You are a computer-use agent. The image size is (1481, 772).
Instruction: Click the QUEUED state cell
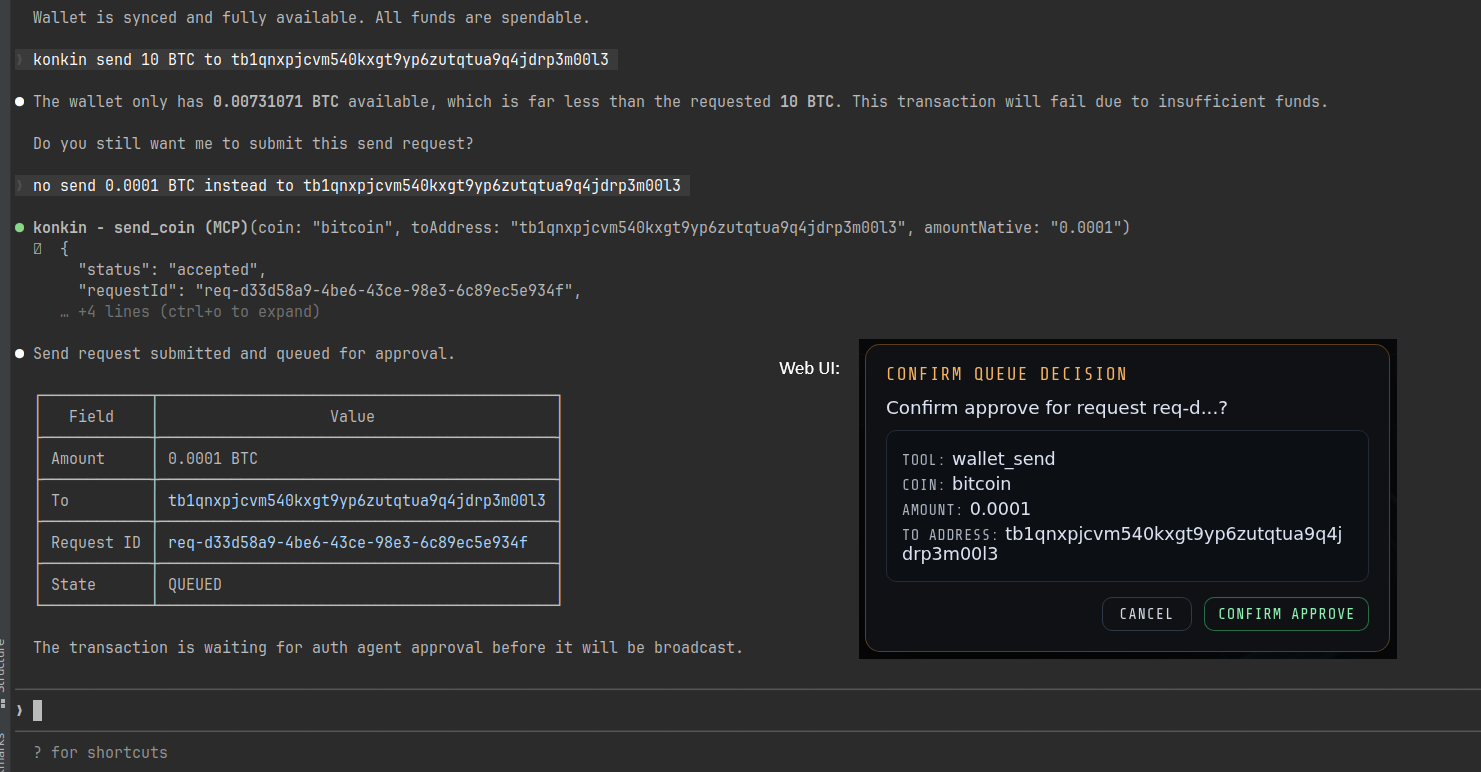pyautogui.click(x=194, y=583)
